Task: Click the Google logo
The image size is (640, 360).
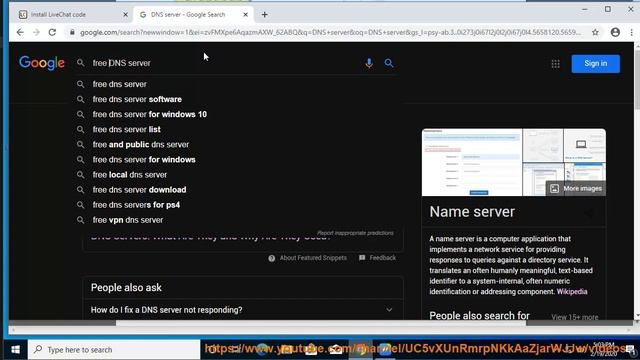Action: click(42, 63)
